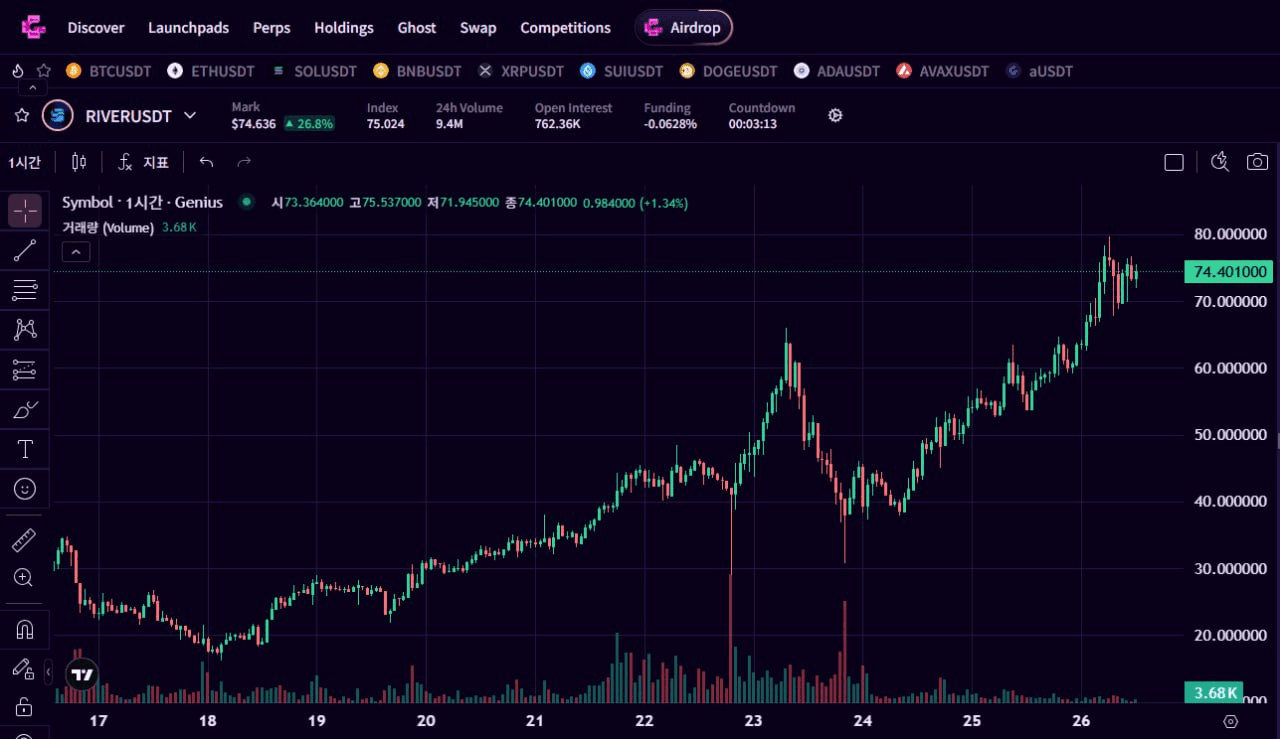The width and height of the screenshot is (1280, 739).
Task: Click the Airdrop button
Action: [683, 28]
